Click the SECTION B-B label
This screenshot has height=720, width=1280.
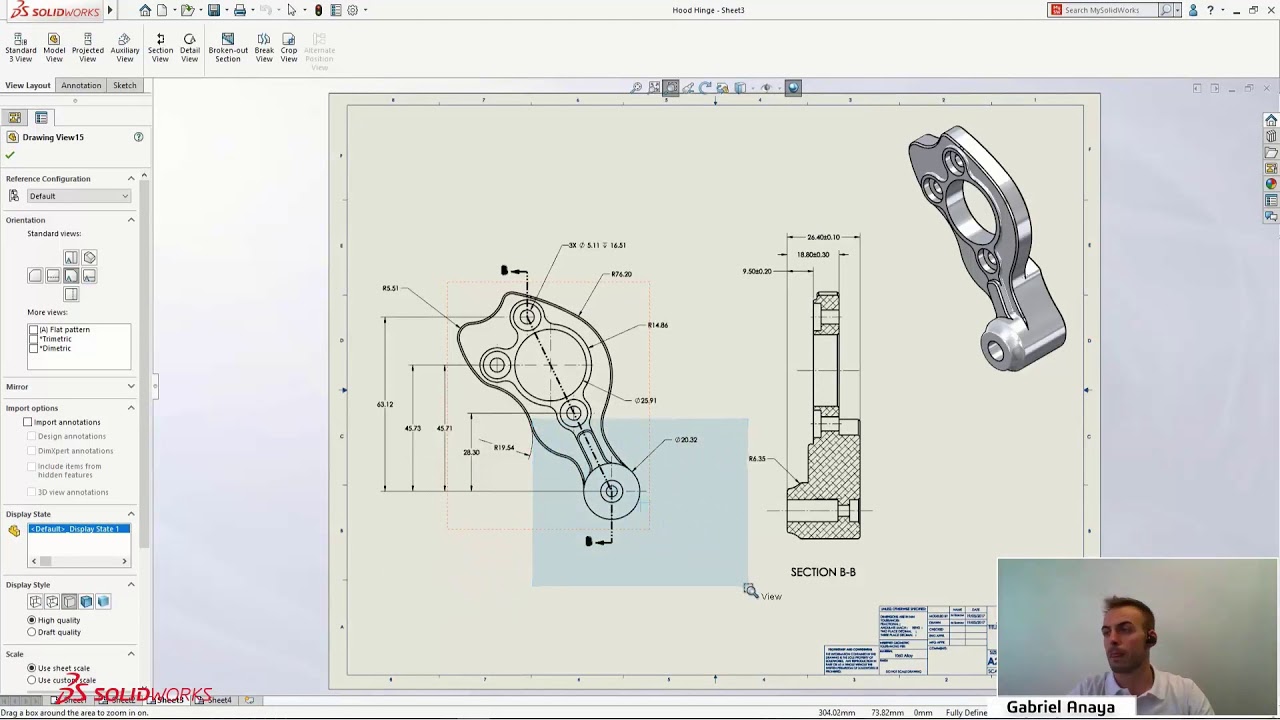click(823, 572)
